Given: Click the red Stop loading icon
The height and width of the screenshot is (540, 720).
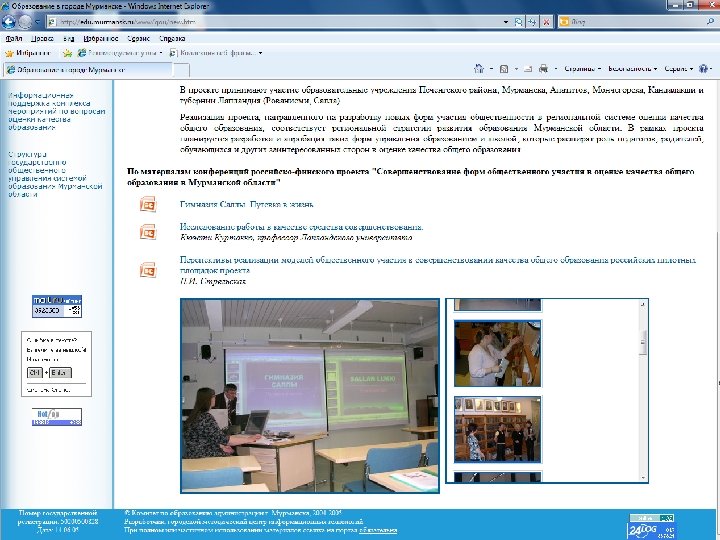Looking at the screenshot, I should point(546,22).
